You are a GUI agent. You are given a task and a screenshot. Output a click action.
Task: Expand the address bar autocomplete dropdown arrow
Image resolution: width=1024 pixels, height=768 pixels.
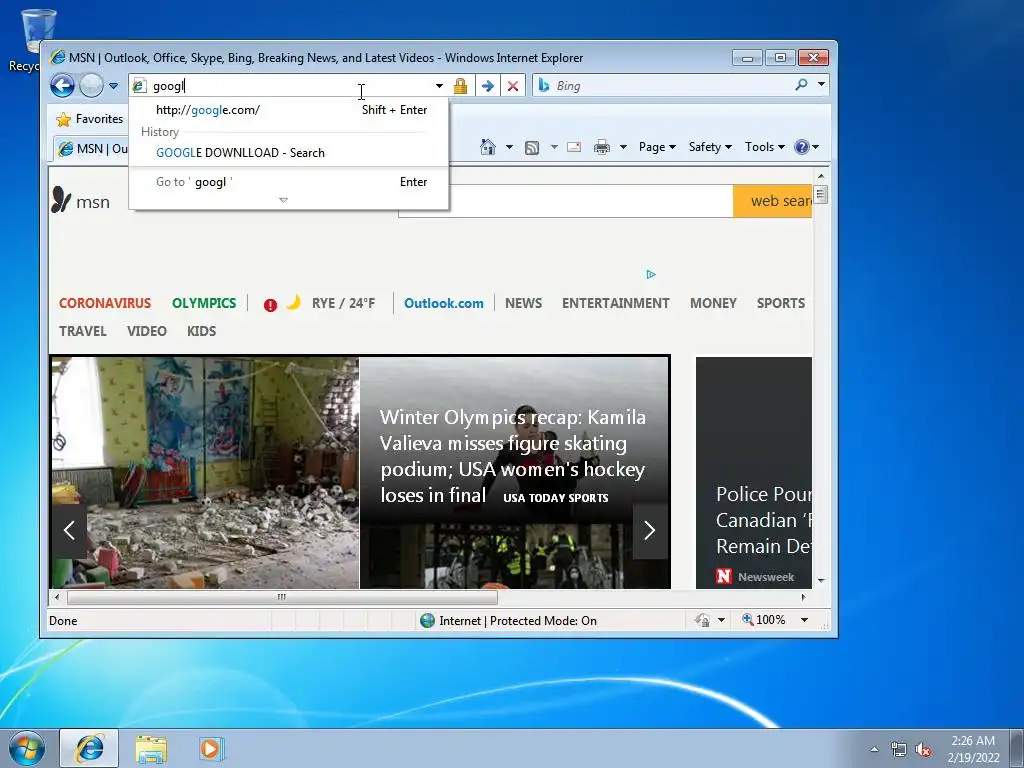(440, 86)
